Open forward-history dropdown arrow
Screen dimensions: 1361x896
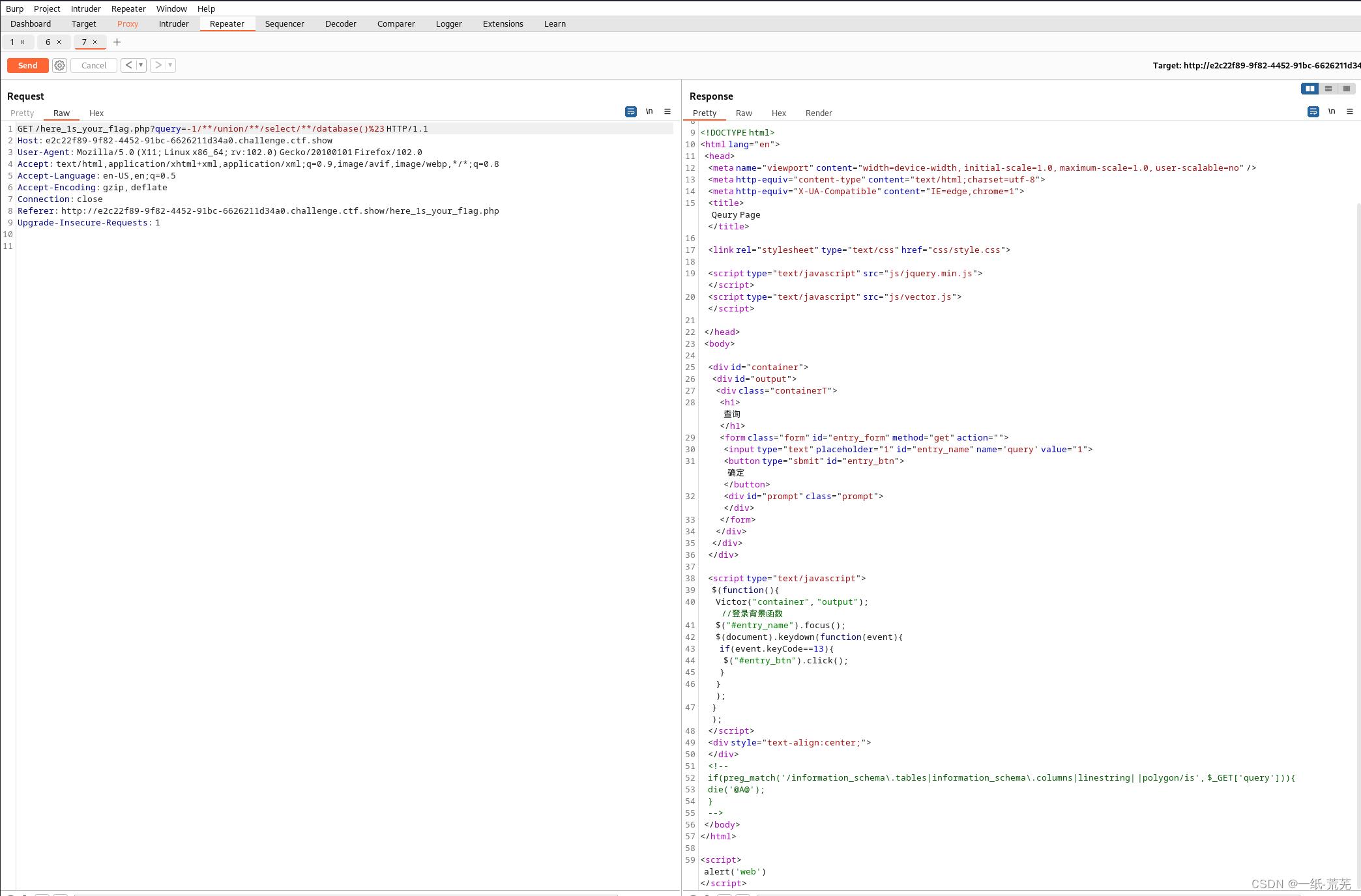click(170, 65)
